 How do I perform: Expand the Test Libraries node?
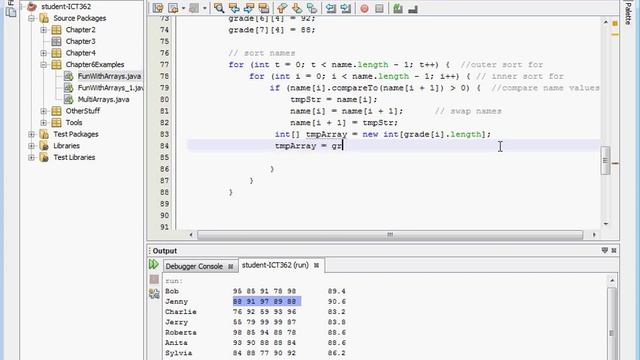[31, 158]
